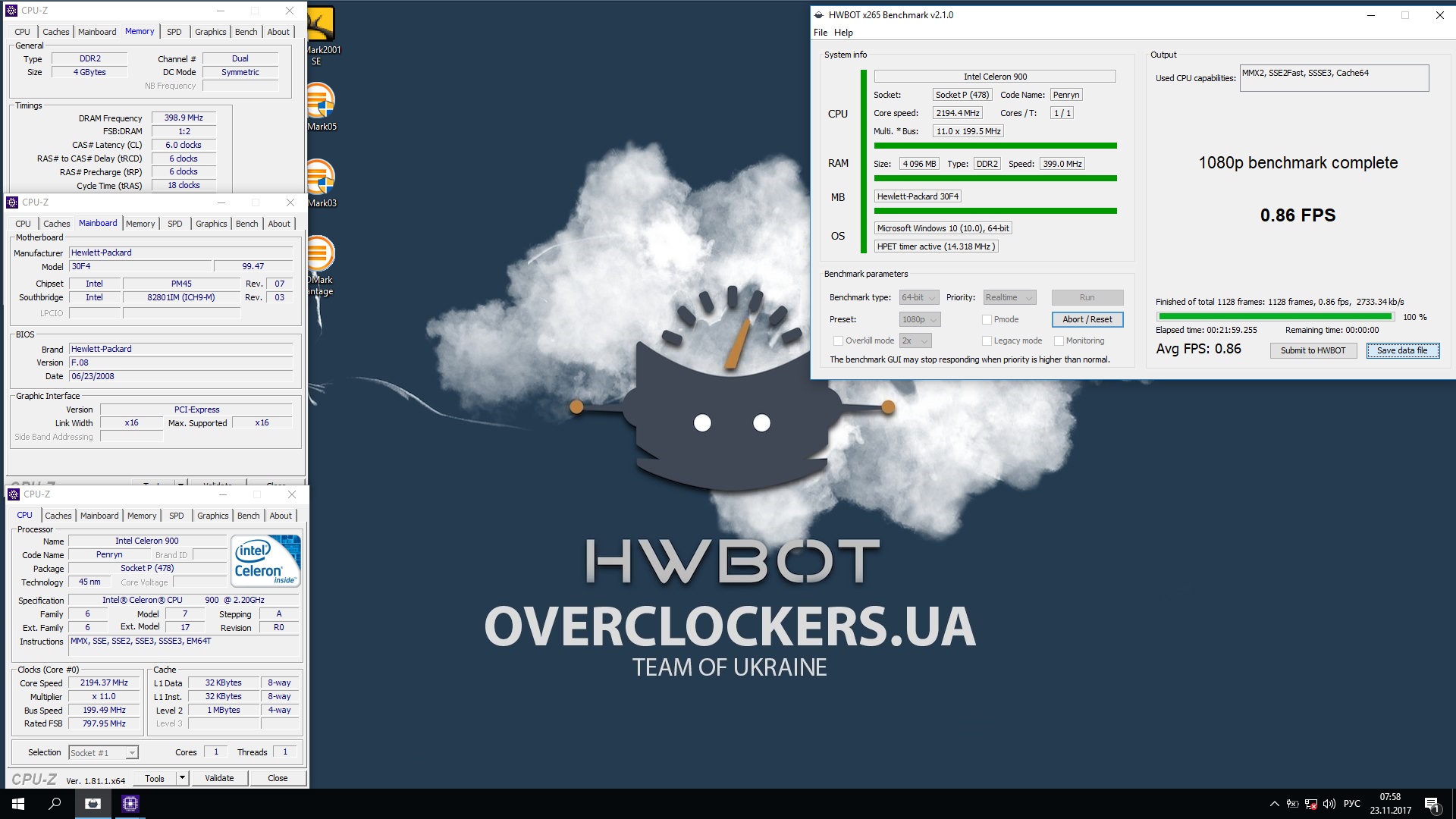Switch to Graphics tab in Mainboard CPU-Z window

pyautogui.click(x=211, y=224)
